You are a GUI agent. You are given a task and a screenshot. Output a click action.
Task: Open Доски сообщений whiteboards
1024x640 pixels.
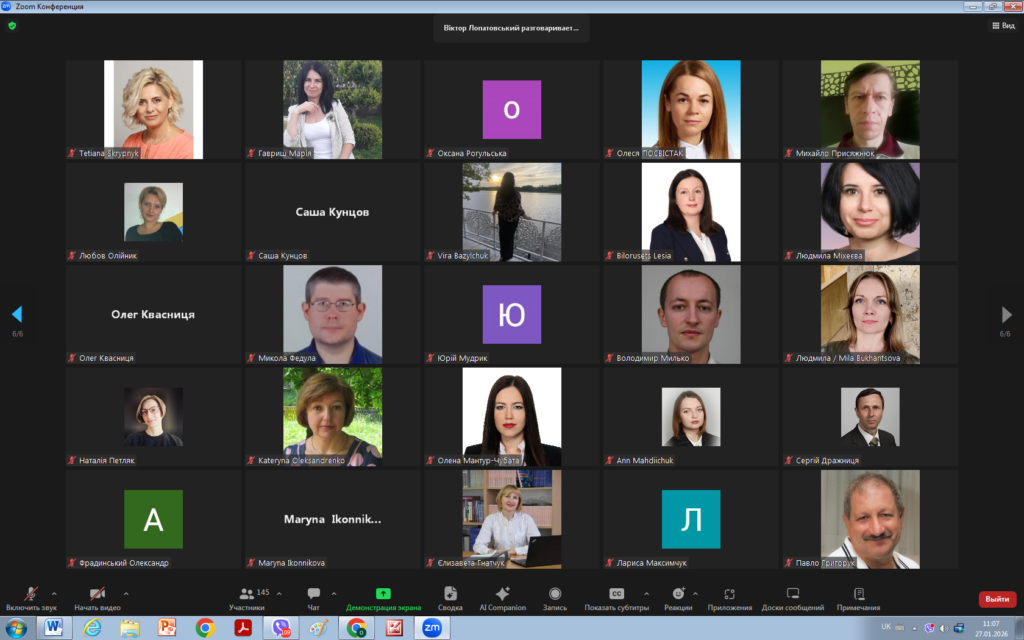[792, 594]
